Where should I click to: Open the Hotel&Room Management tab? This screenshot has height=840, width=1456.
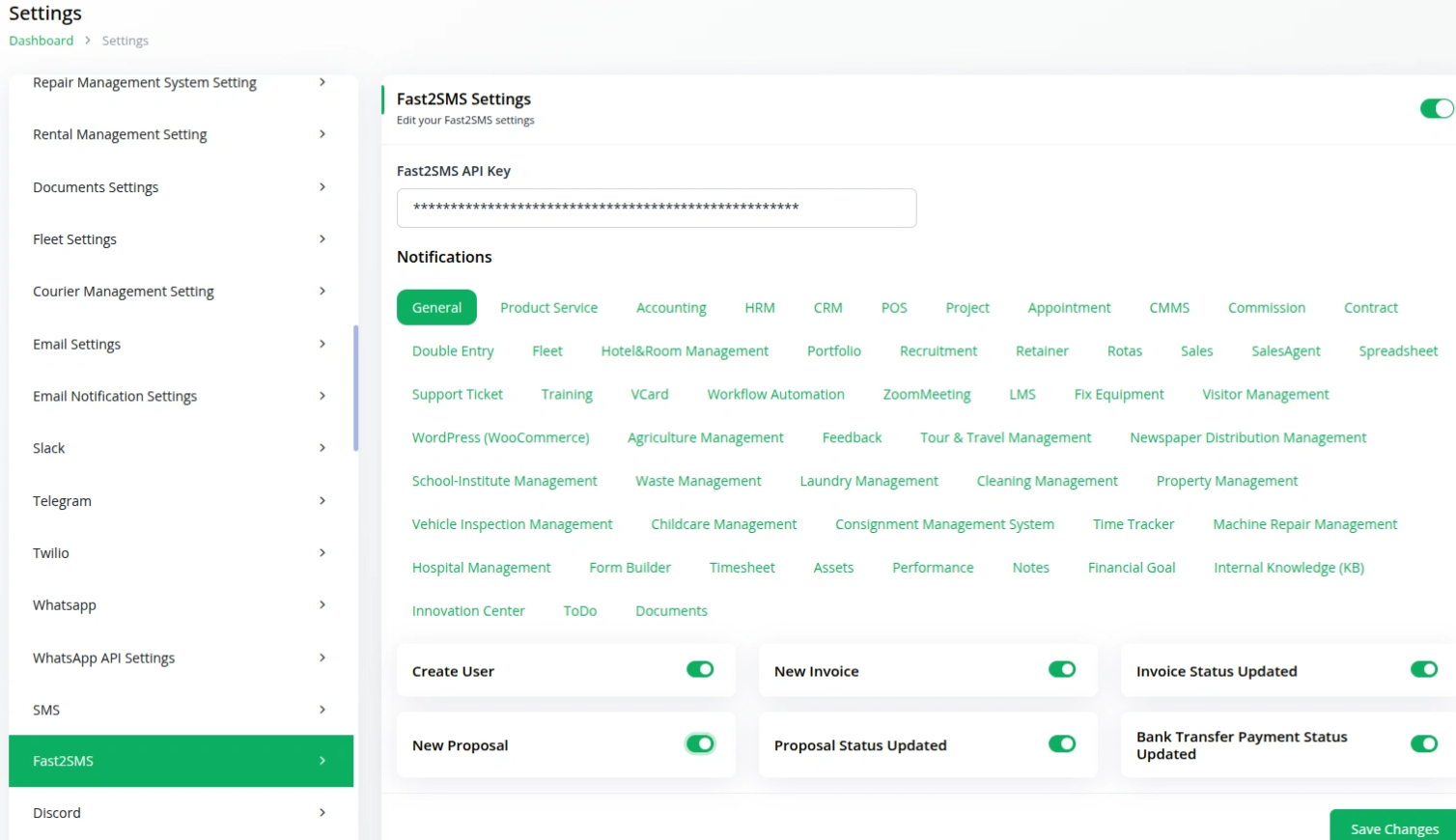(685, 350)
